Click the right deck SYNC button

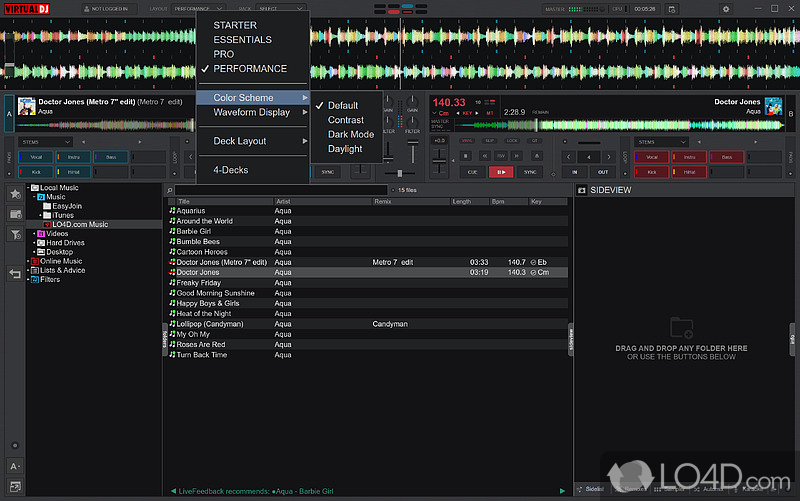tap(529, 172)
